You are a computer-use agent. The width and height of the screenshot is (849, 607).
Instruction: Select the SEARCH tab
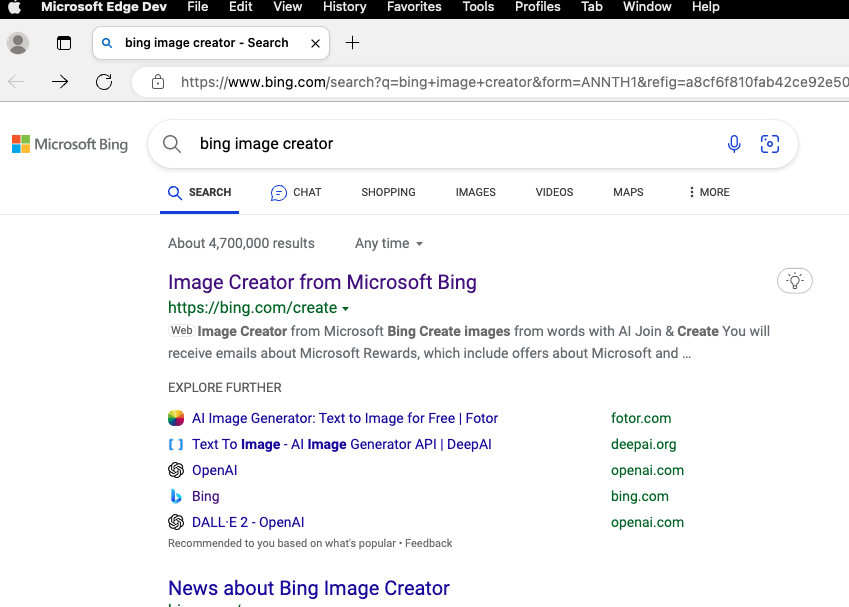point(199,192)
